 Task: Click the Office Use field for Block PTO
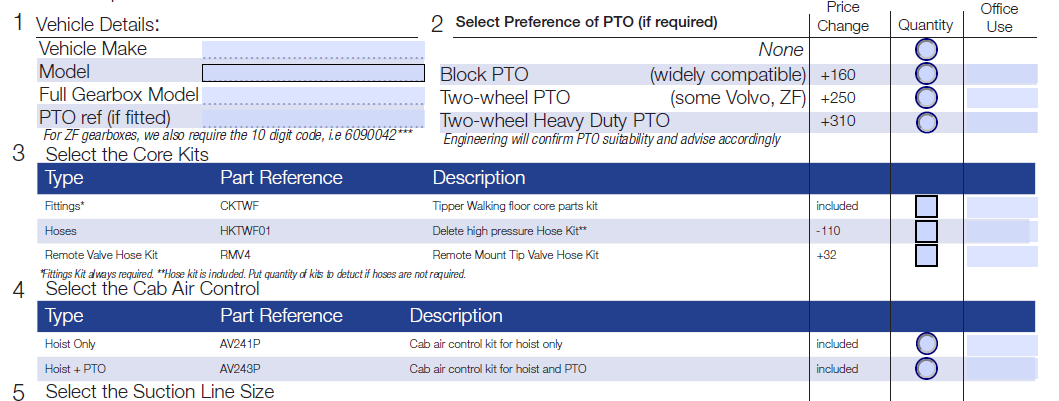click(x=1002, y=74)
